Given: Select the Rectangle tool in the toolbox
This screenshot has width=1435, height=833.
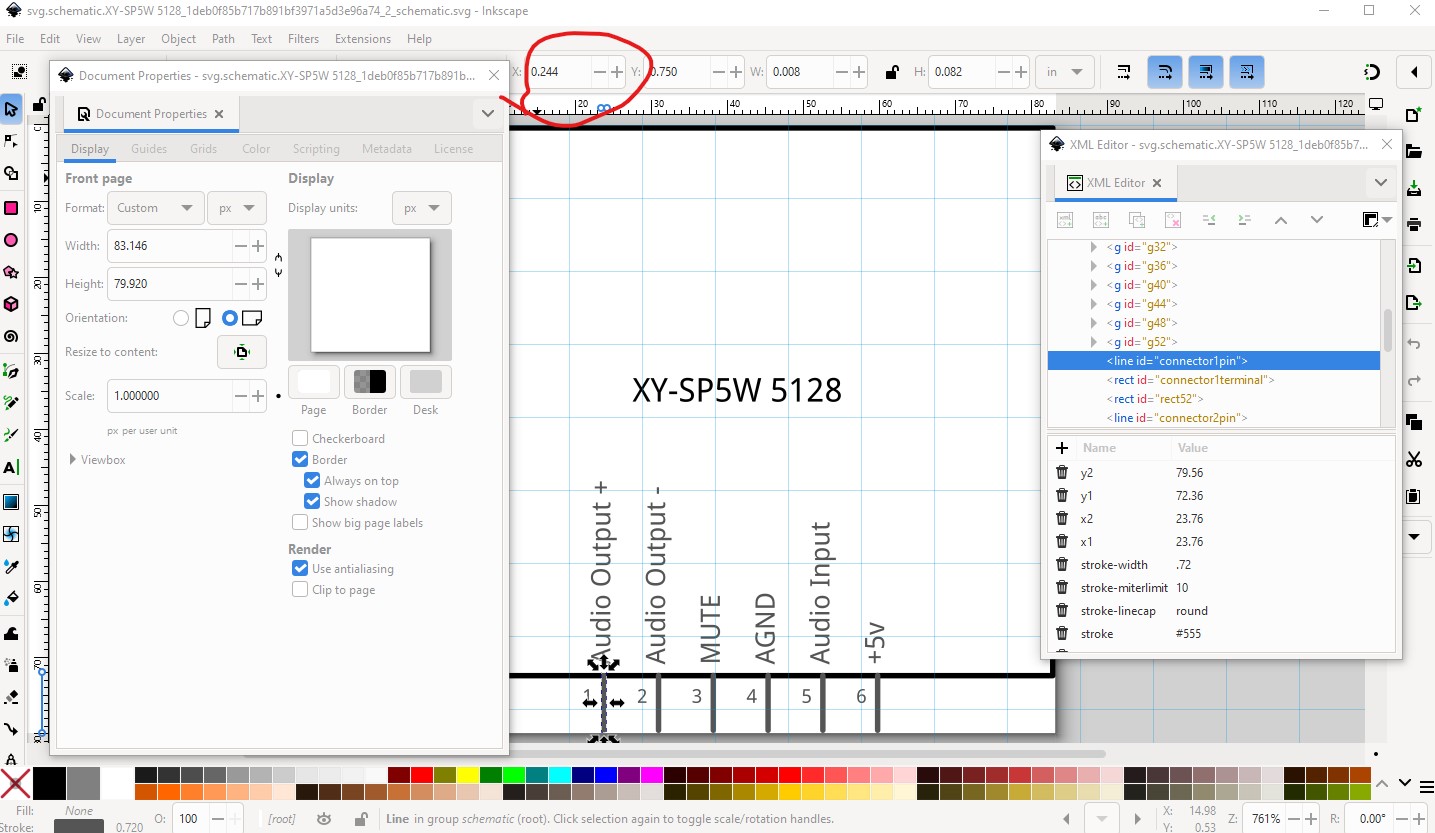Looking at the screenshot, I should [x=11, y=208].
